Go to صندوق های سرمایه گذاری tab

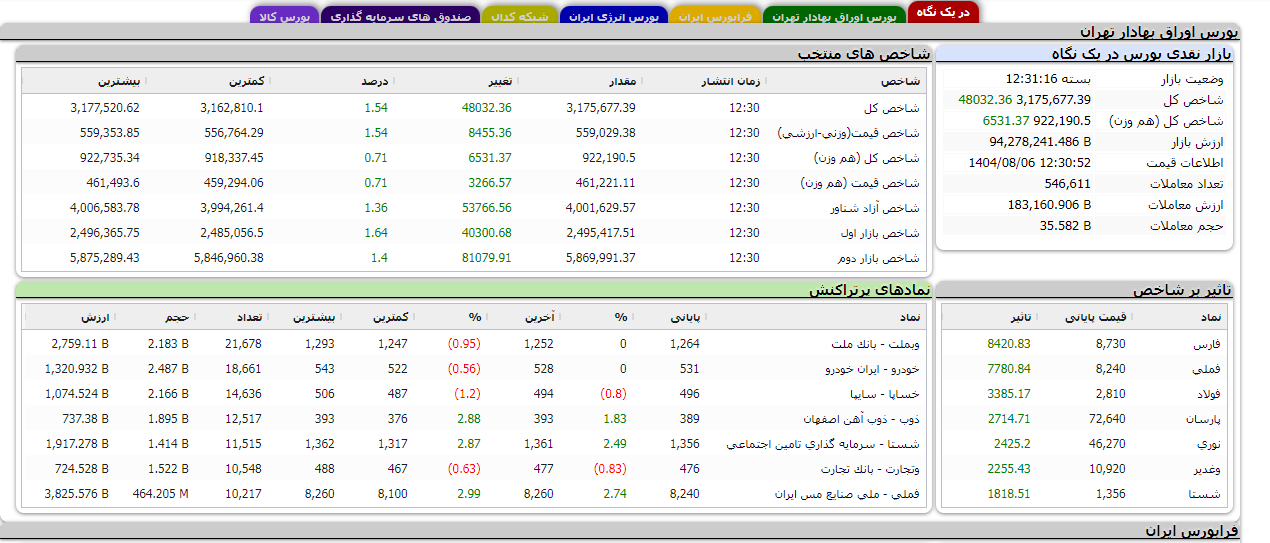399,17
